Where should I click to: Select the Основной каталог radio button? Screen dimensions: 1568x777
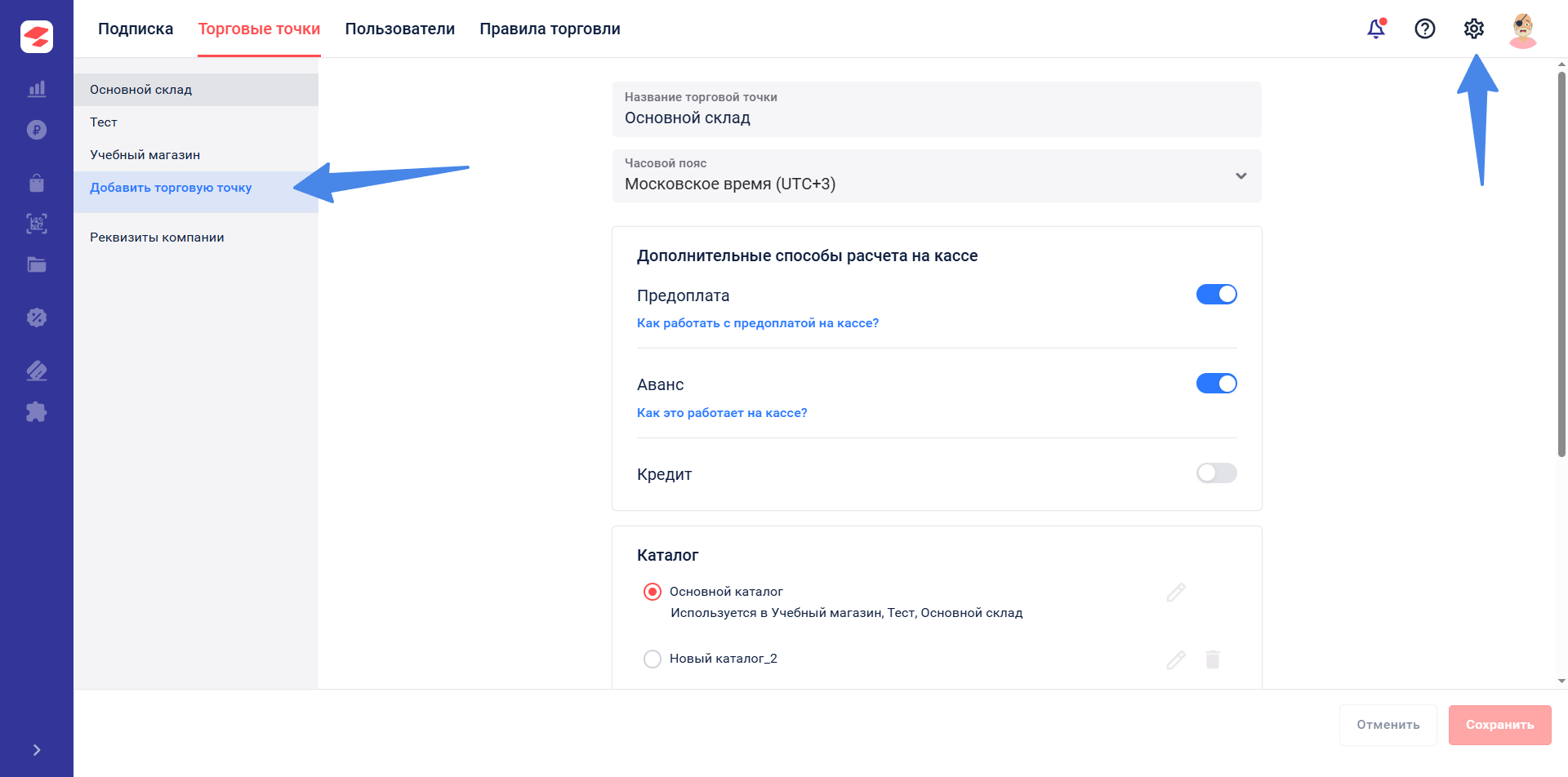[x=653, y=592]
